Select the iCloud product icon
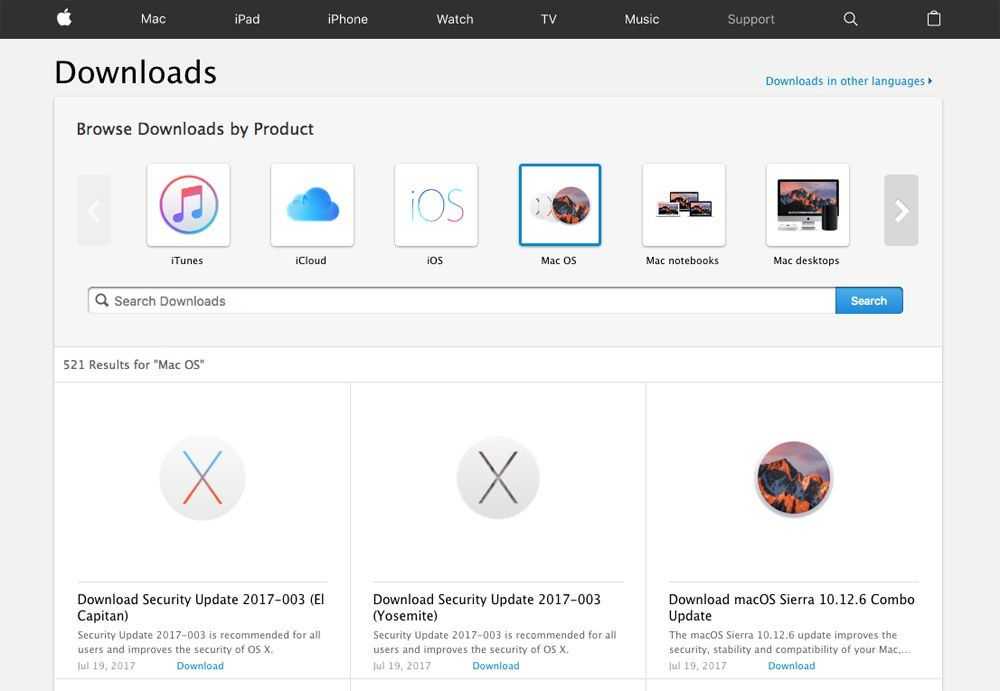The image size is (1000, 691). point(312,205)
